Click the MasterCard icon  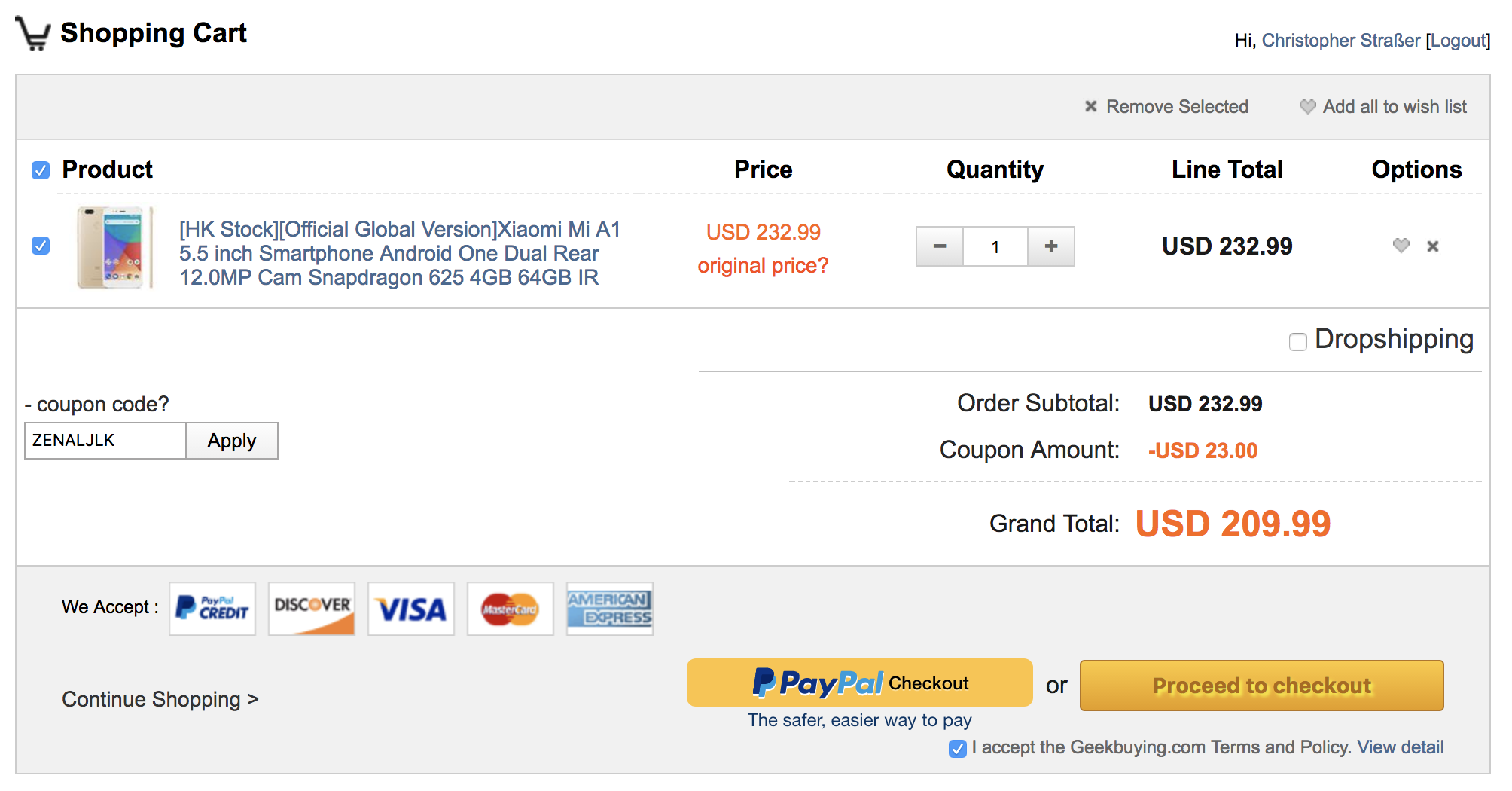coord(511,609)
